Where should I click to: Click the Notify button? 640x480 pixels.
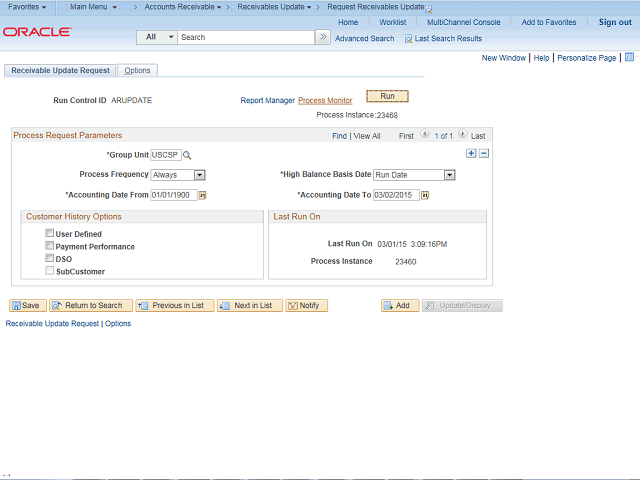[x=307, y=306]
